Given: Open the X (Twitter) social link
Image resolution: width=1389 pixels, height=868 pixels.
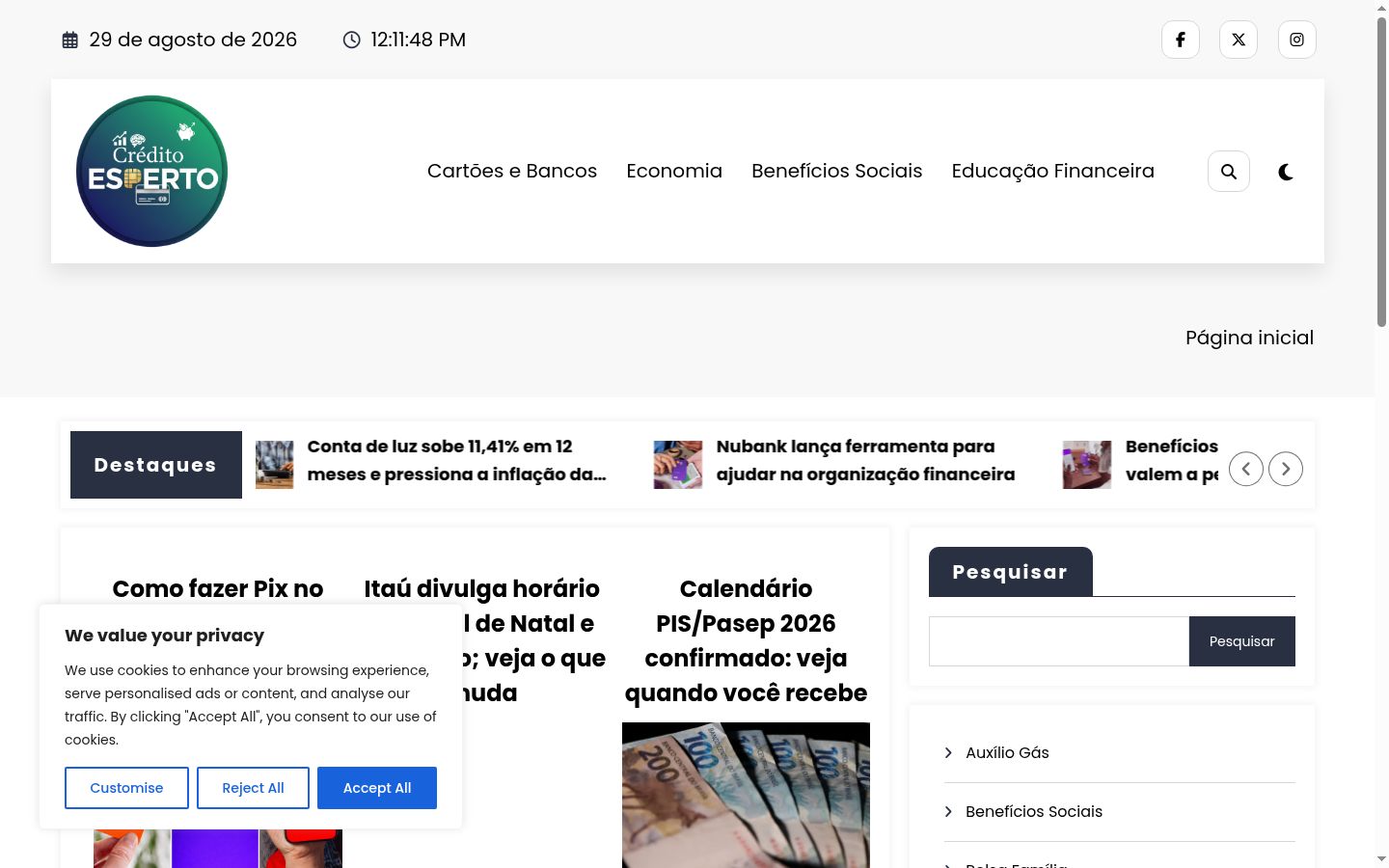Looking at the screenshot, I should (1239, 40).
